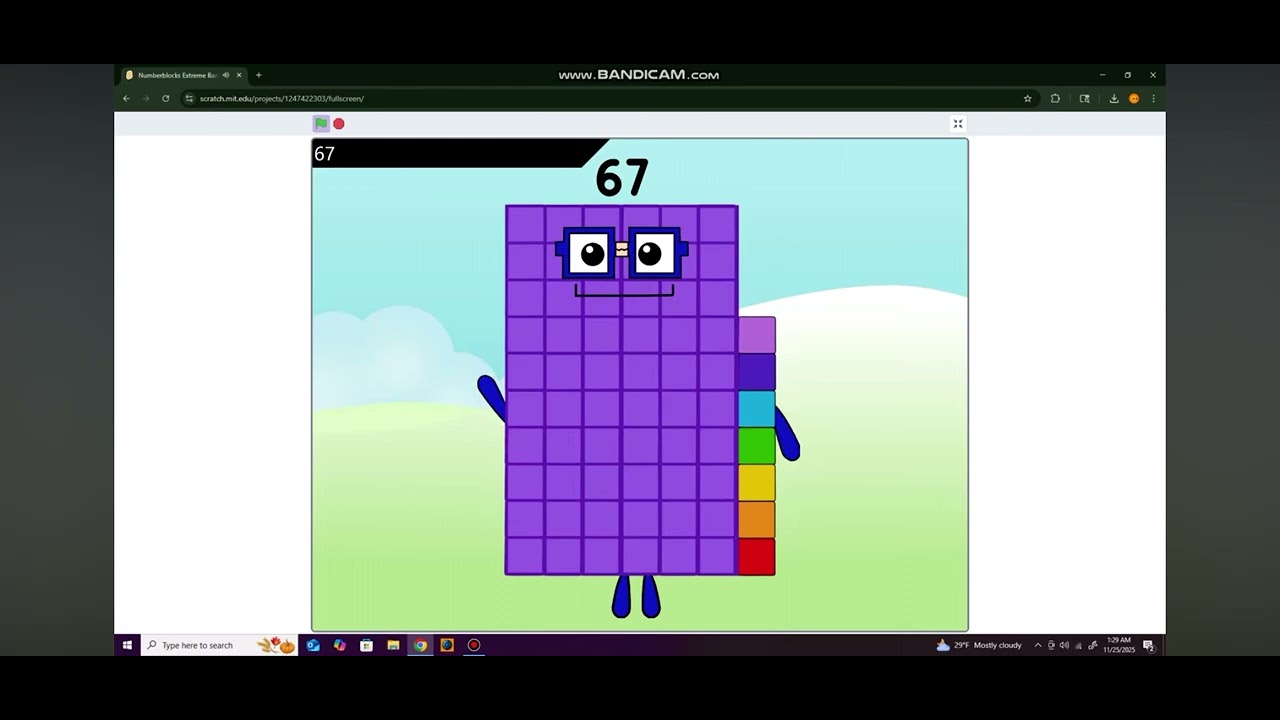Exit Scratch full screen mode

tap(958, 124)
